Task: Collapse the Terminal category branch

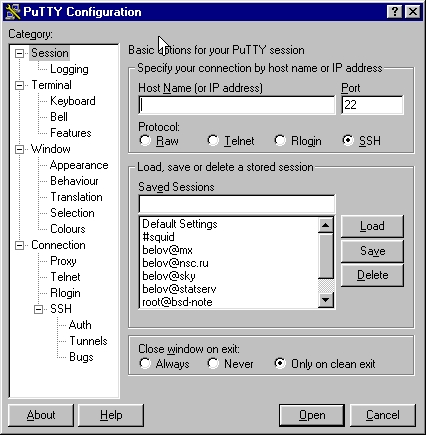Action: 20,85
